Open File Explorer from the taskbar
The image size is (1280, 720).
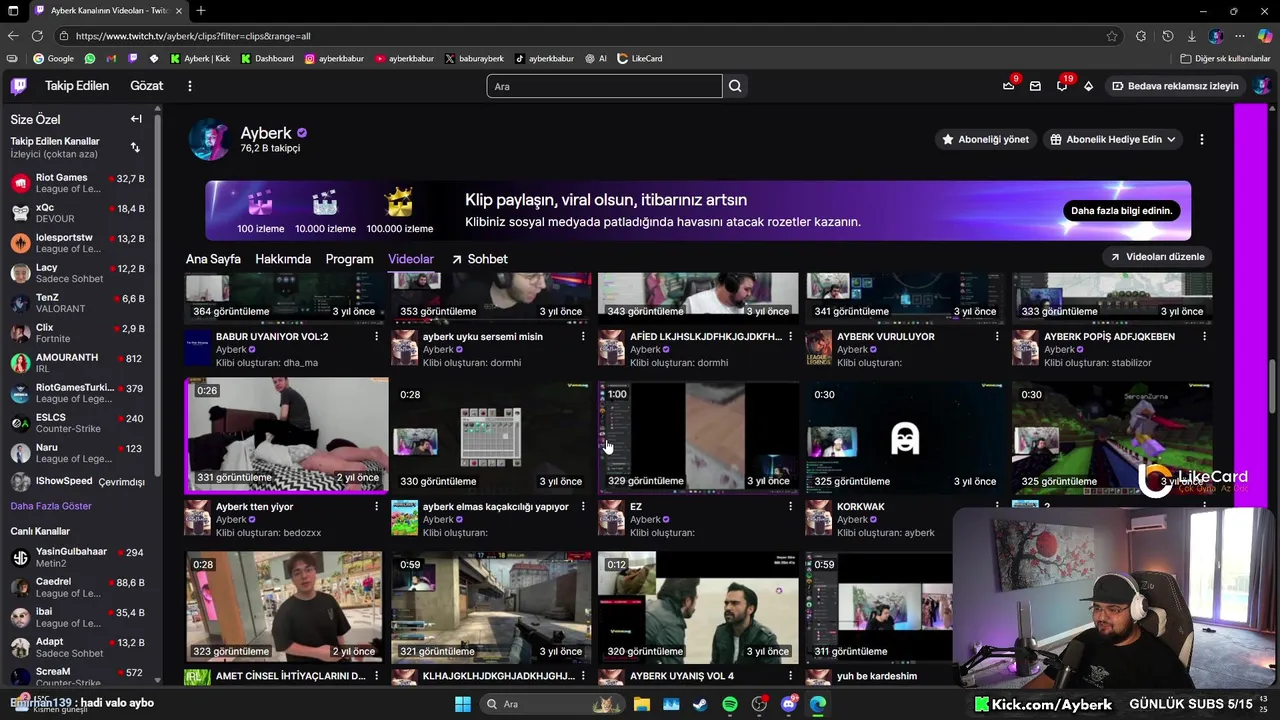click(641, 704)
